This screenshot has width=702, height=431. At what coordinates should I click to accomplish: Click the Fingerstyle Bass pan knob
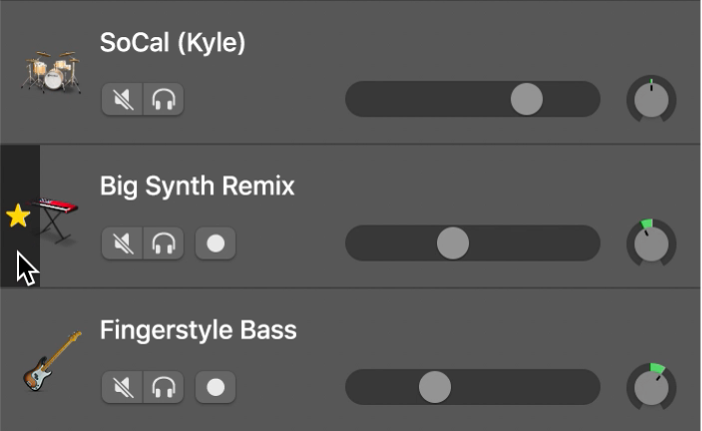(x=651, y=388)
